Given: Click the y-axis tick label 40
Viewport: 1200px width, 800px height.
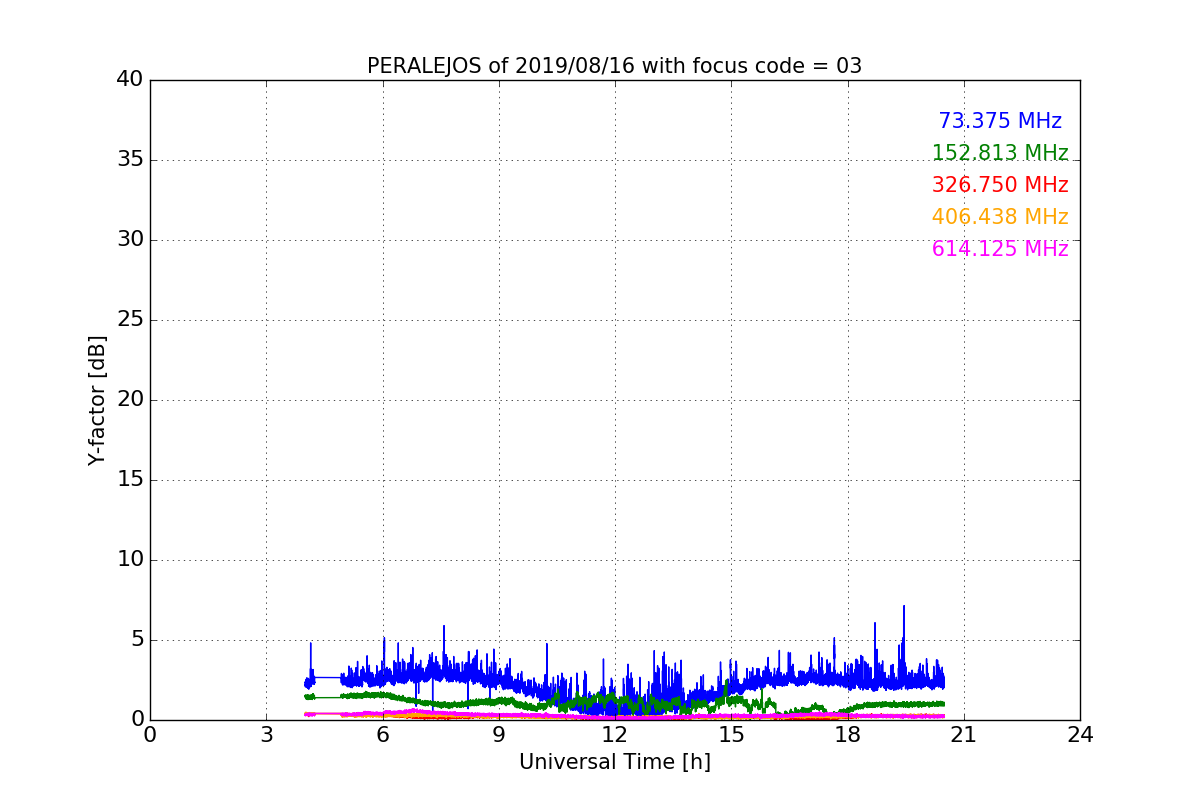Looking at the screenshot, I should pyautogui.click(x=130, y=80).
